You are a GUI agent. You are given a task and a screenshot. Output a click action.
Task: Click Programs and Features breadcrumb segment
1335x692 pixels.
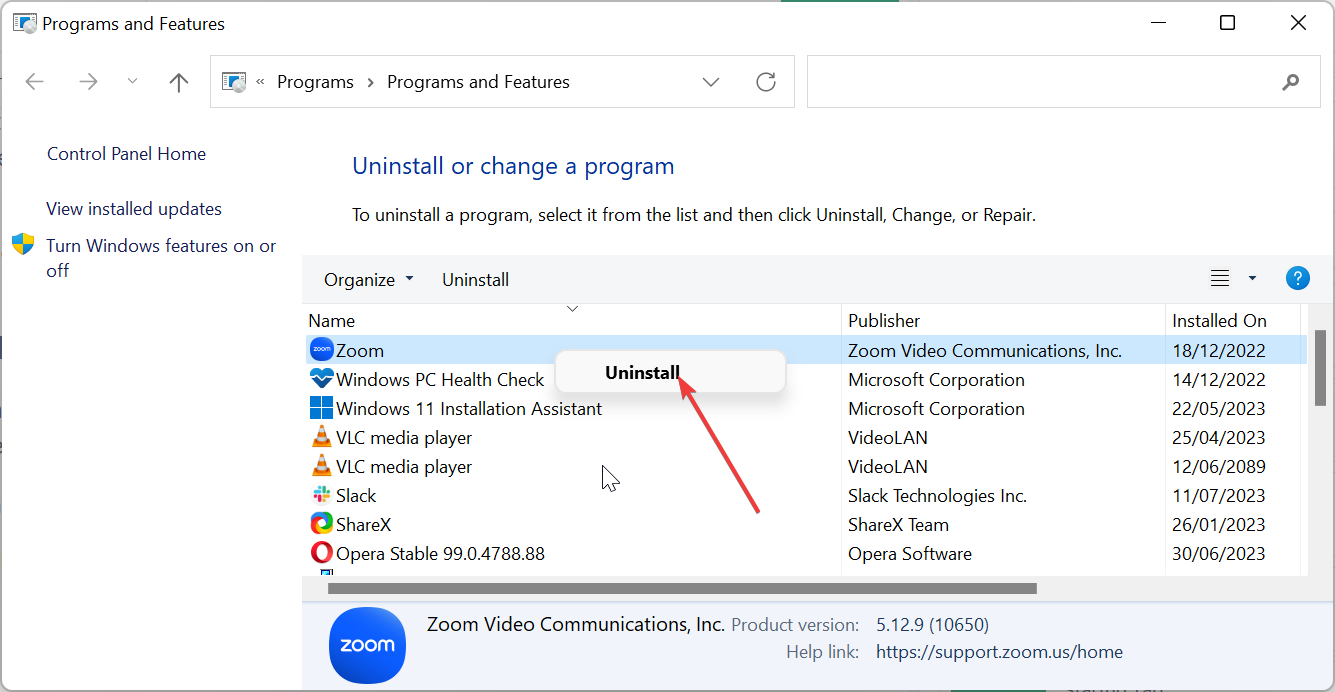tap(478, 82)
